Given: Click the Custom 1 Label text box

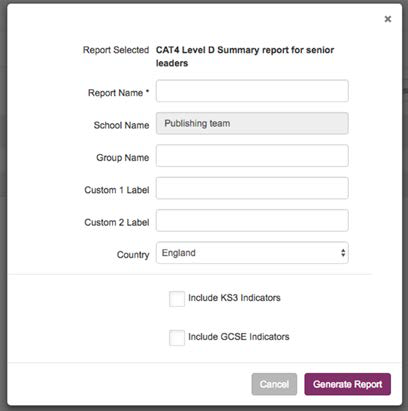Looking at the screenshot, I should (252, 188).
